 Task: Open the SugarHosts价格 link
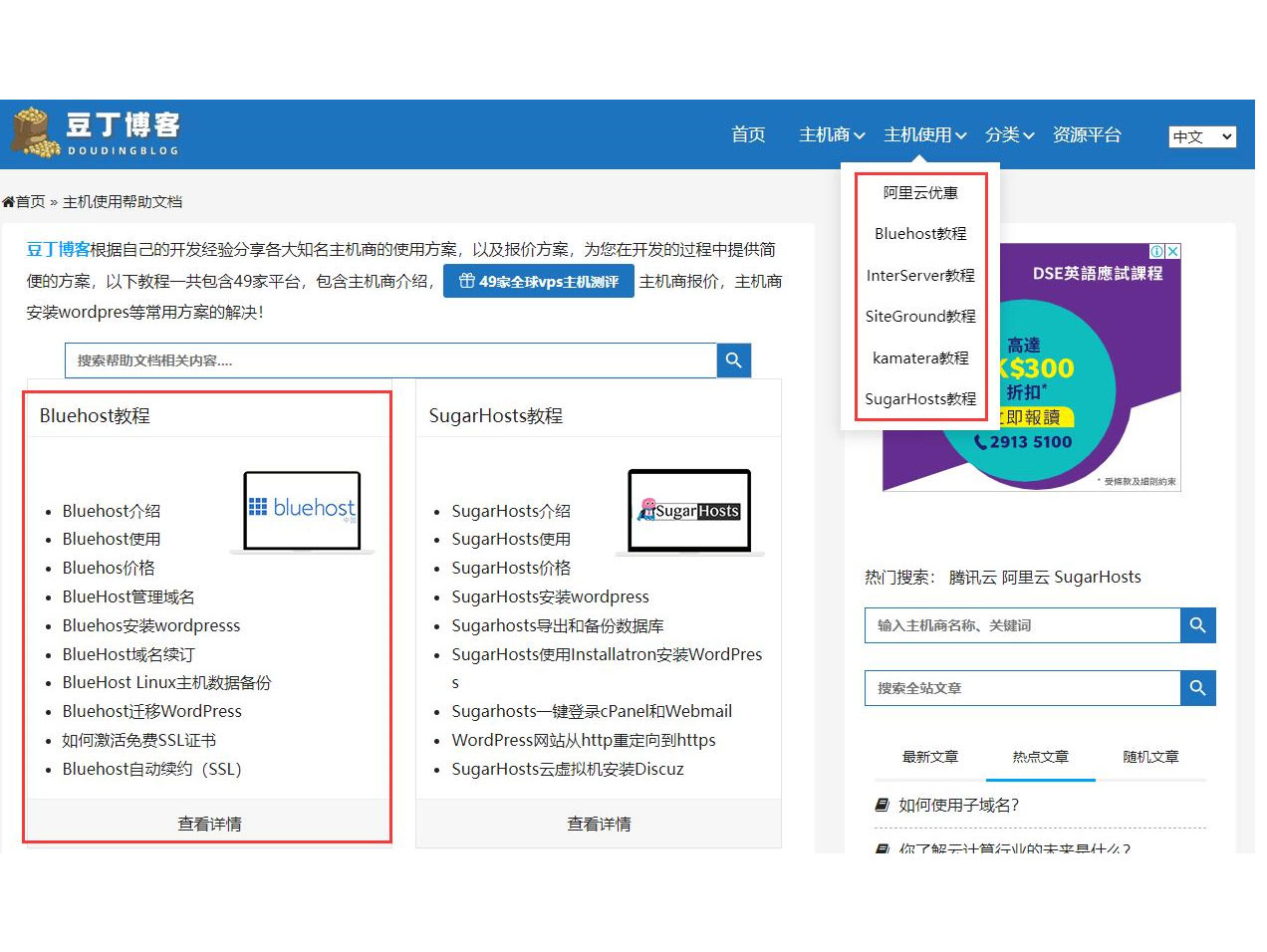[x=511, y=568]
